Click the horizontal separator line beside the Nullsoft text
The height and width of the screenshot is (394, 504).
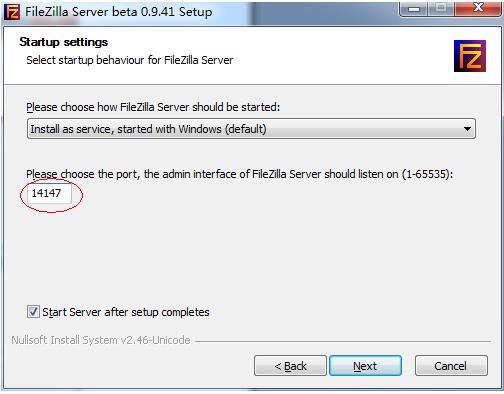coord(343,341)
